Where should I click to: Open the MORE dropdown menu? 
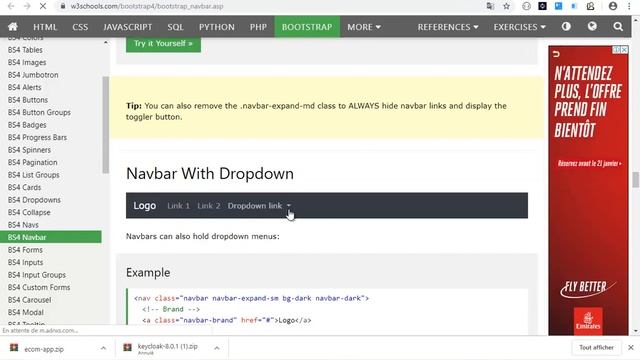[364, 27]
